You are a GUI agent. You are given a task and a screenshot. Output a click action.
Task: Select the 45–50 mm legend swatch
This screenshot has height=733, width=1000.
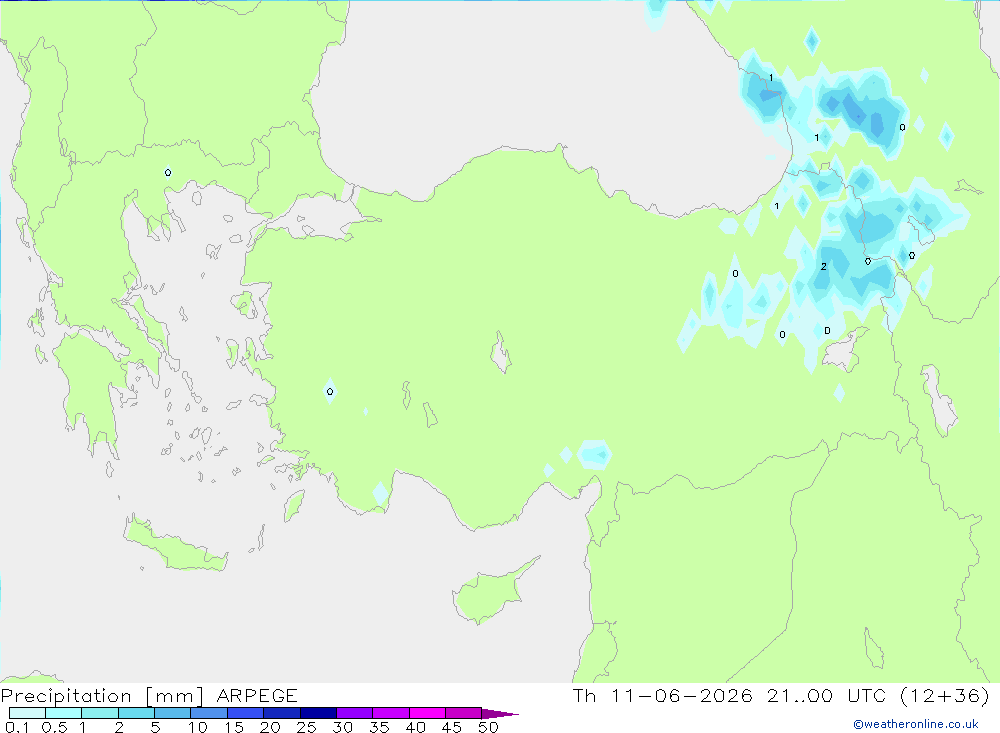464,713
